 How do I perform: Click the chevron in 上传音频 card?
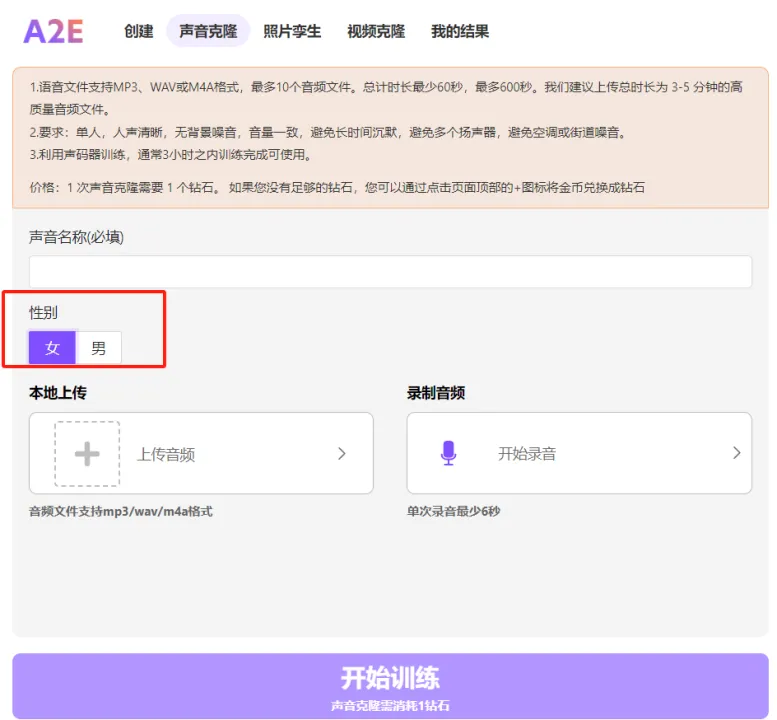341,453
